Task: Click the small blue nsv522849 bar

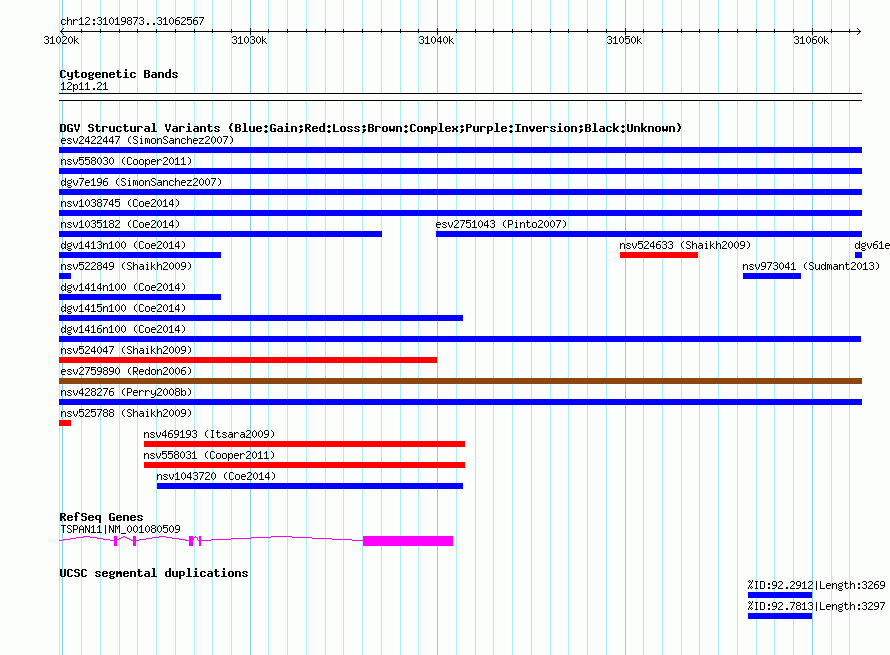Action: point(65,276)
